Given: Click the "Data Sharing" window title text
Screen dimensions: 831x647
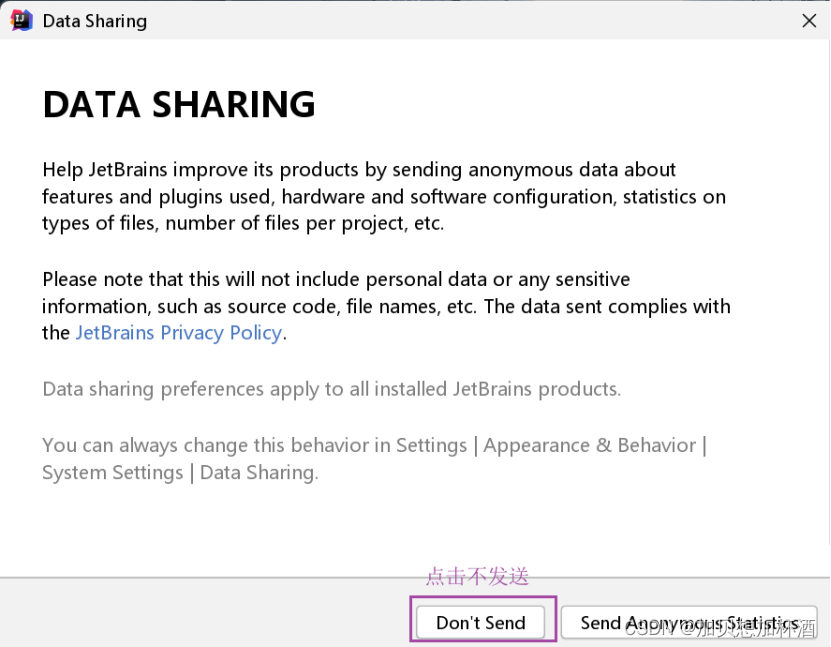Looking at the screenshot, I should [94, 21].
